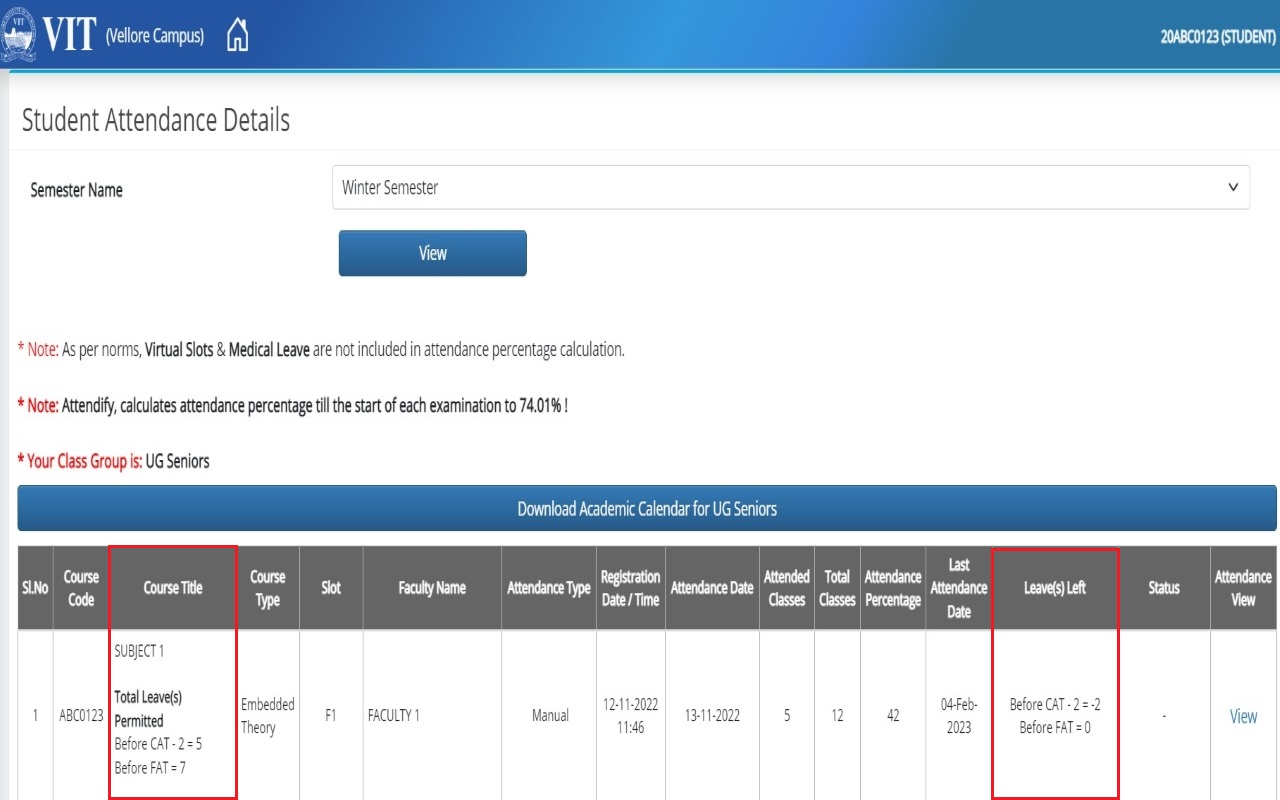
Task: Click the Faculty Name column header
Action: 432,588
